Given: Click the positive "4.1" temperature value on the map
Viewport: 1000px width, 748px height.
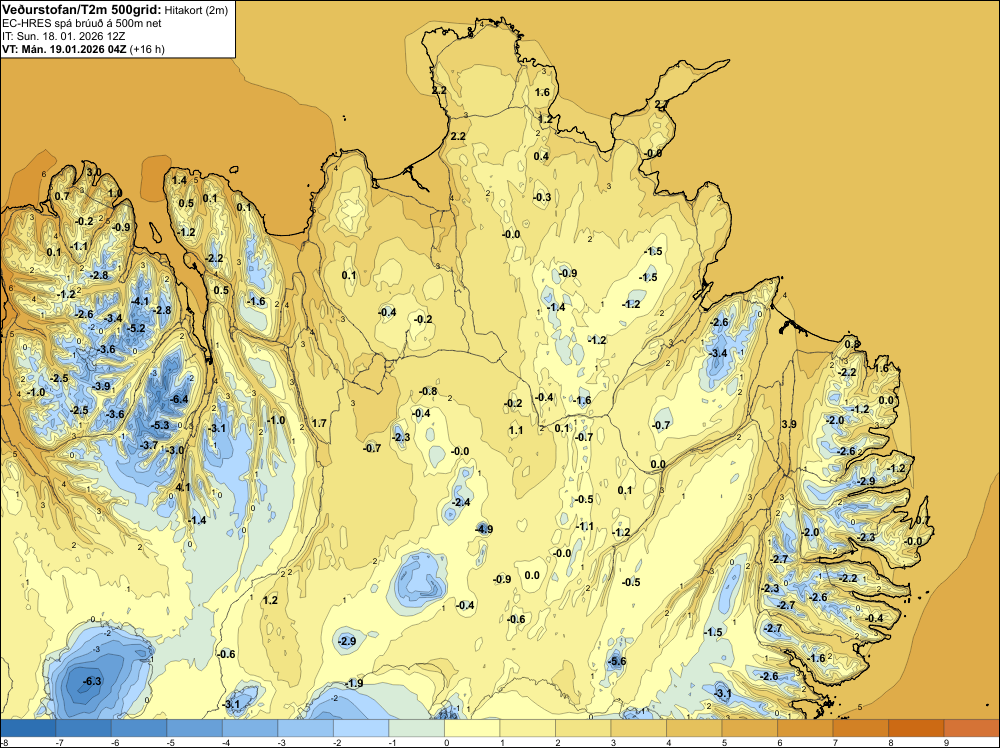Looking at the screenshot, I should [x=182, y=487].
